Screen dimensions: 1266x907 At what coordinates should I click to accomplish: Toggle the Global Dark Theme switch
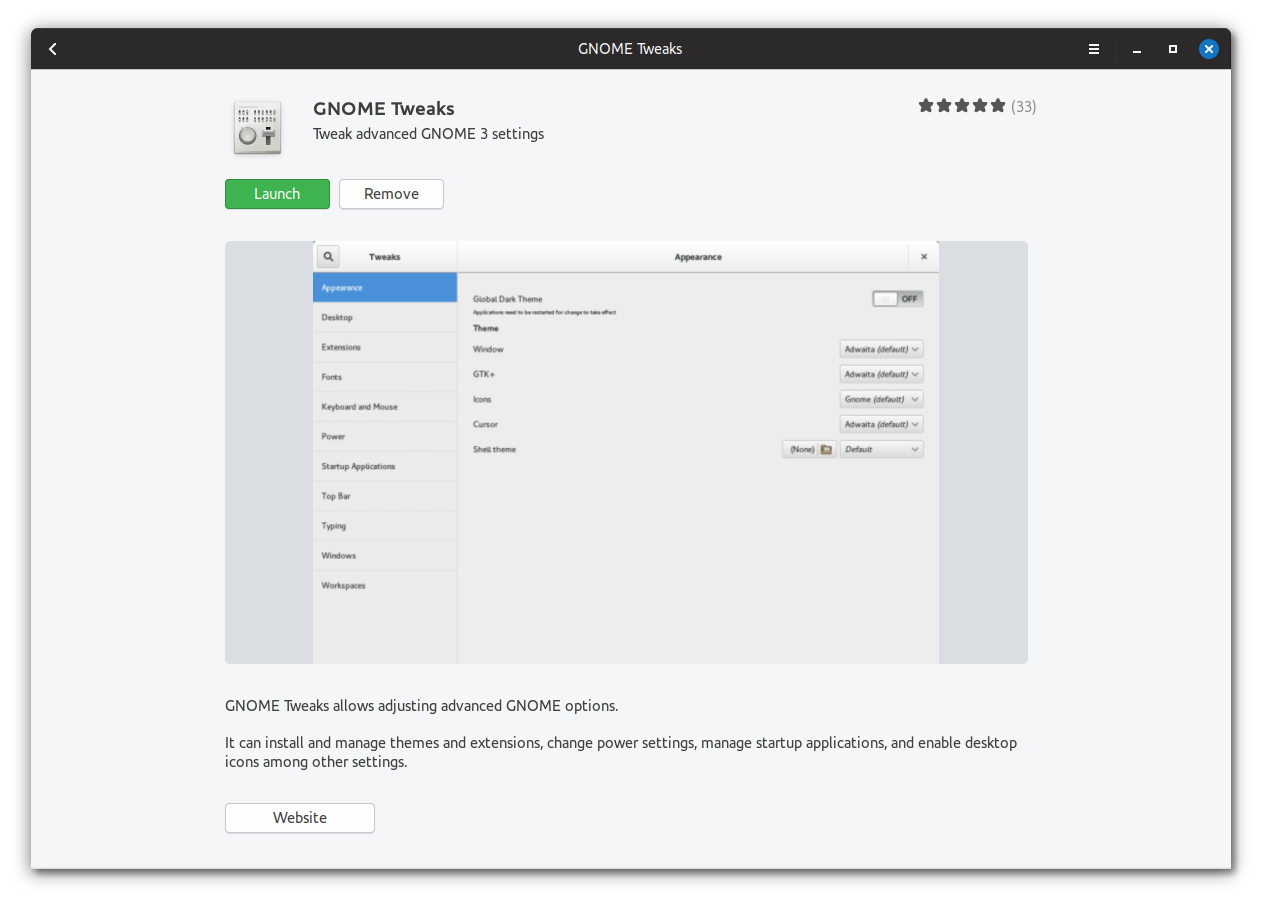click(897, 299)
